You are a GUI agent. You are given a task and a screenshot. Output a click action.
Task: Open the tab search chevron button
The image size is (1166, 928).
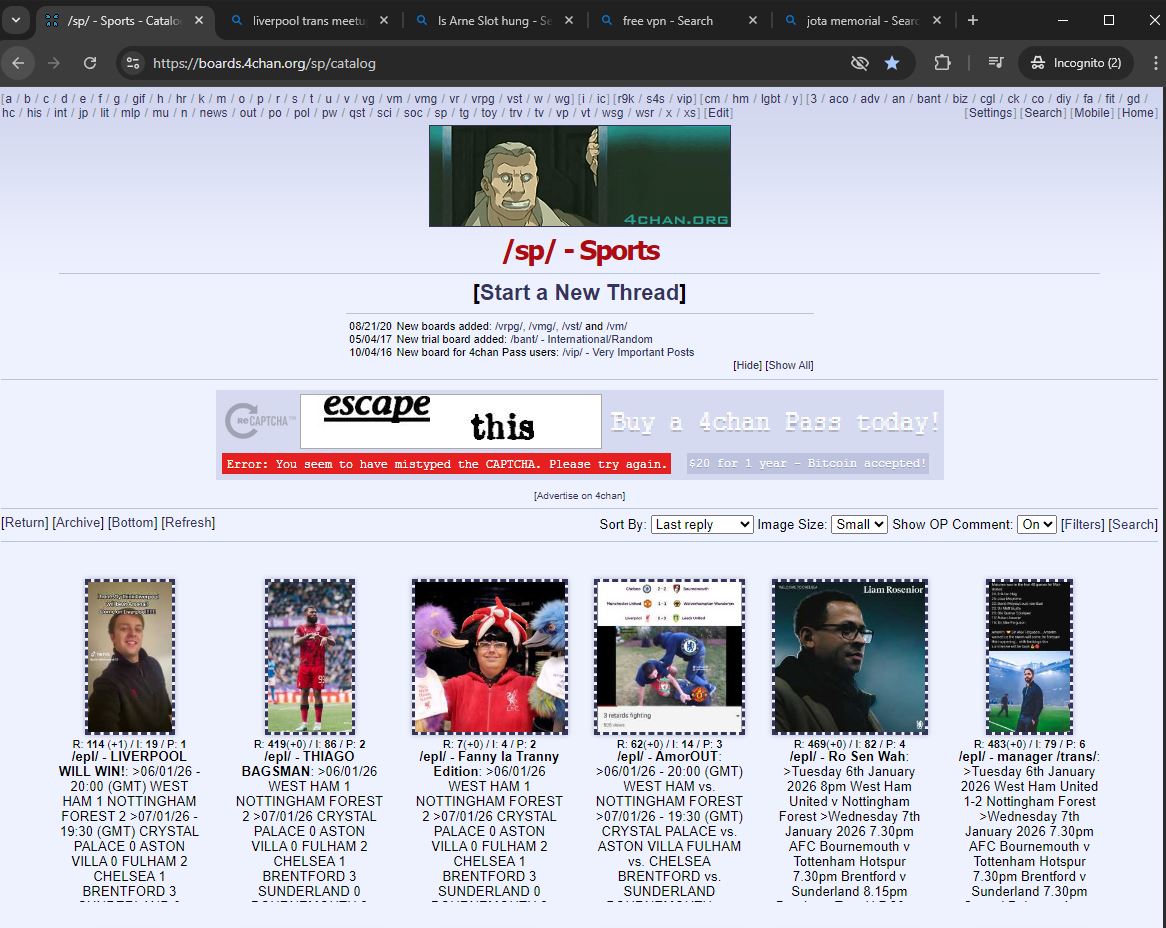(16, 20)
